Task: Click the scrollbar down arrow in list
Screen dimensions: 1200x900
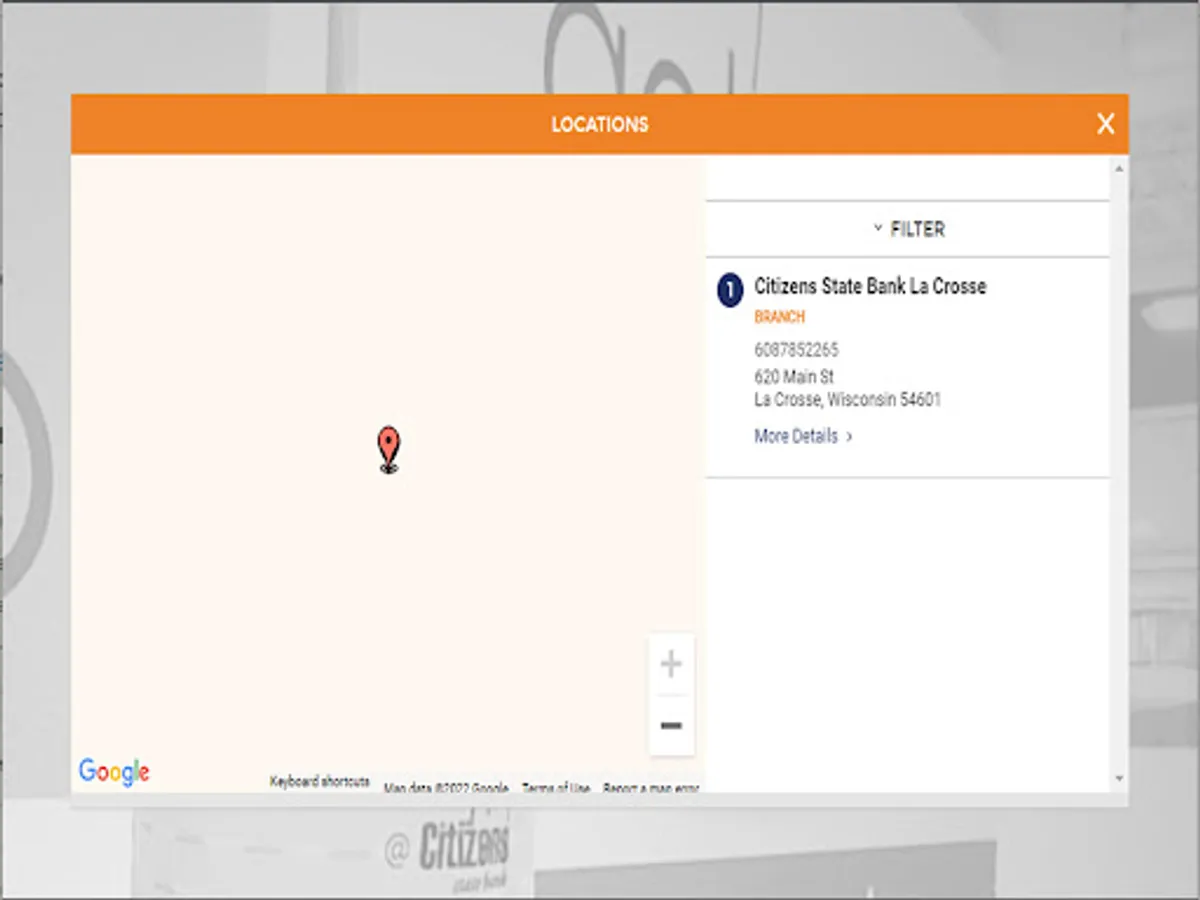Action: (x=1119, y=779)
